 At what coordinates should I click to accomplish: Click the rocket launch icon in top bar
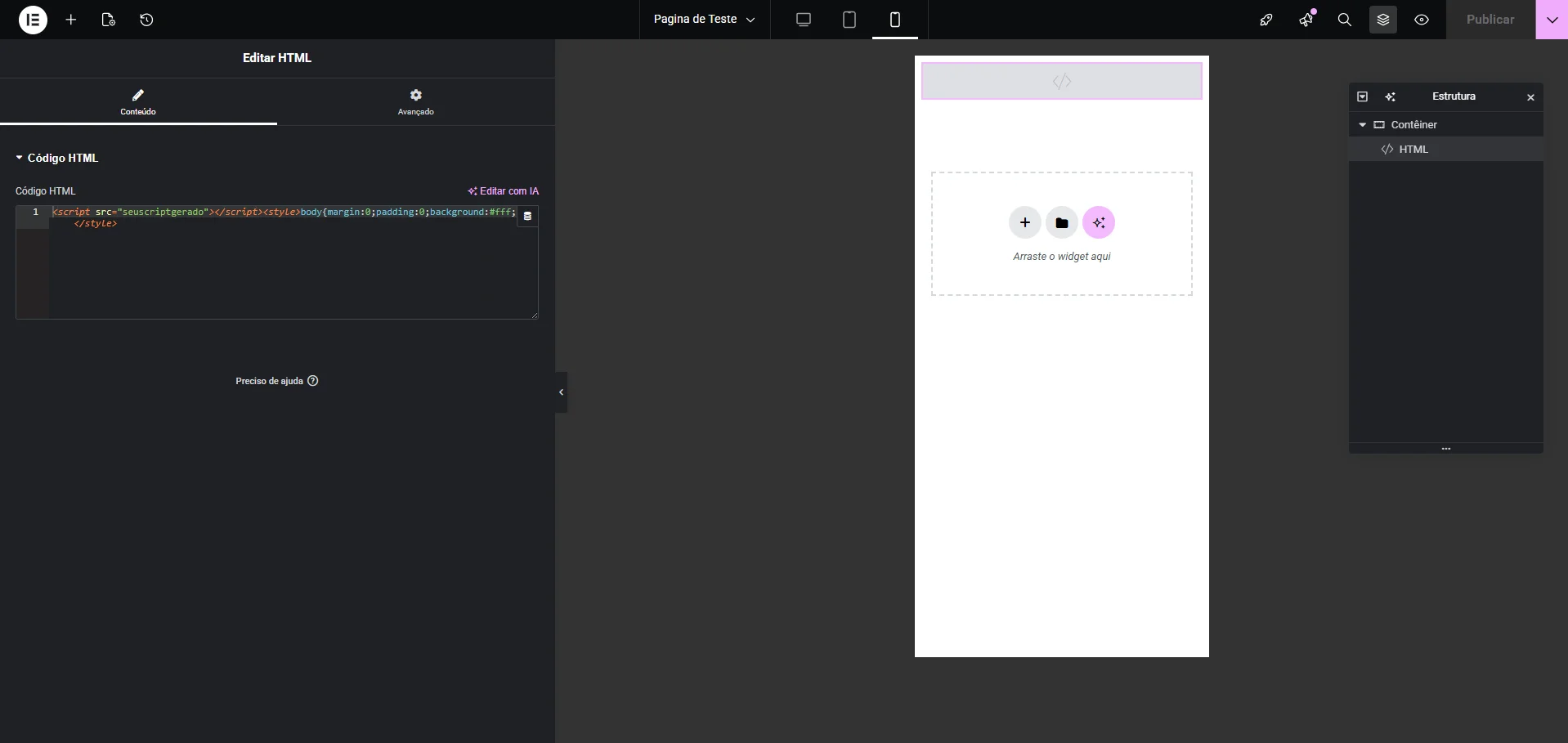coord(1266,20)
